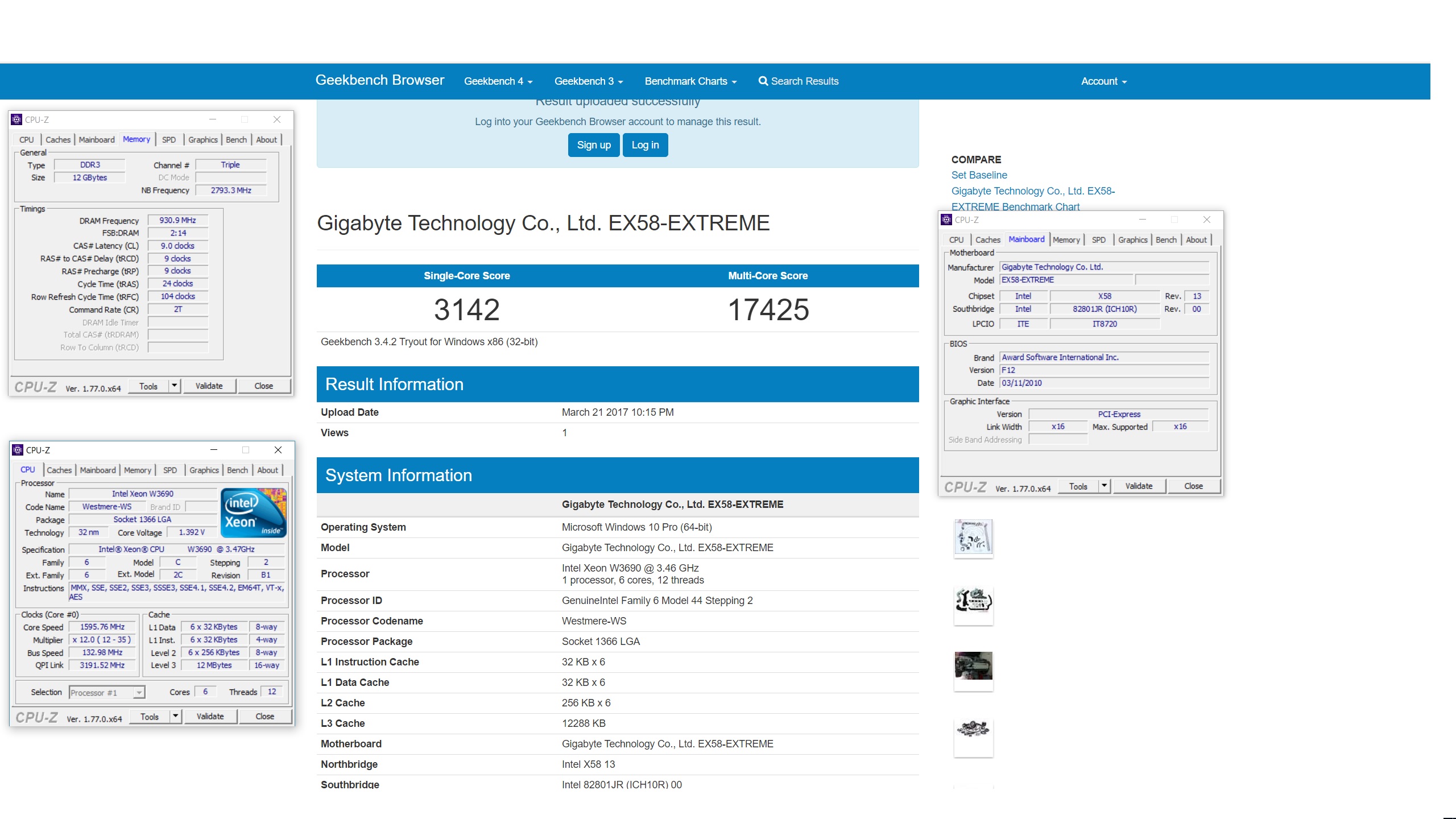Click Validate in the Memory window

click(x=209, y=386)
